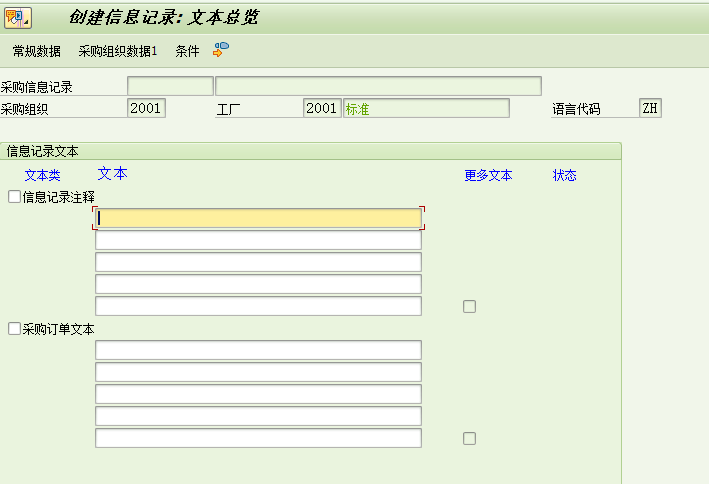Click the 条件 button

click(x=187, y=51)
